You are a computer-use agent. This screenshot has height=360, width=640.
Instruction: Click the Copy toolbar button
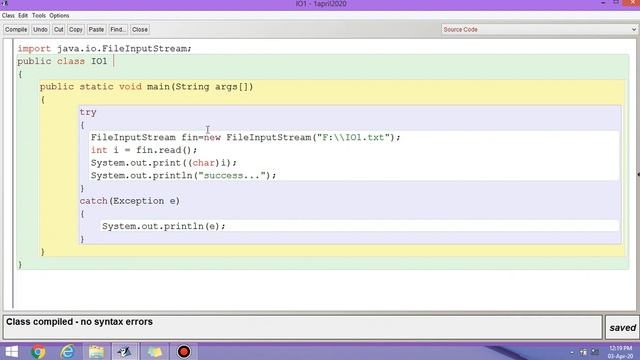point(76,29)
